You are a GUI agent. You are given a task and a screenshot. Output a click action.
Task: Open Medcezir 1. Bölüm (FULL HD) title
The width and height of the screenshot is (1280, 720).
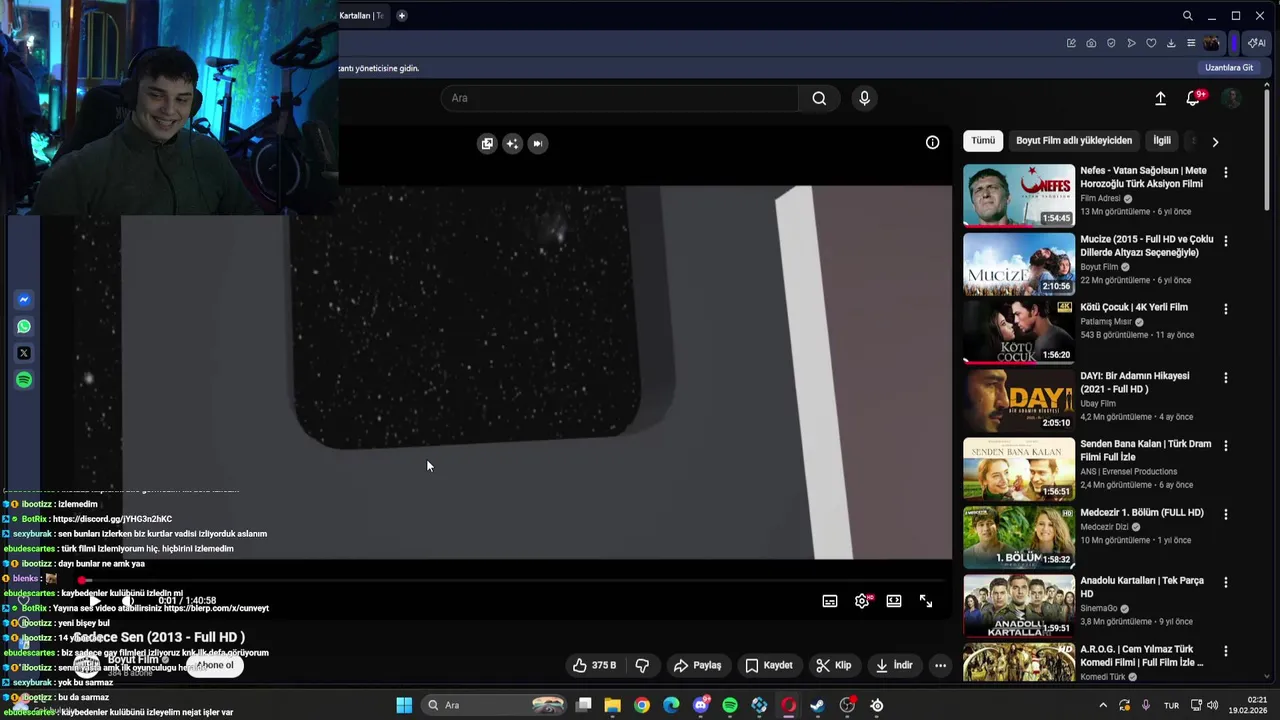[x=1142, y=512]
